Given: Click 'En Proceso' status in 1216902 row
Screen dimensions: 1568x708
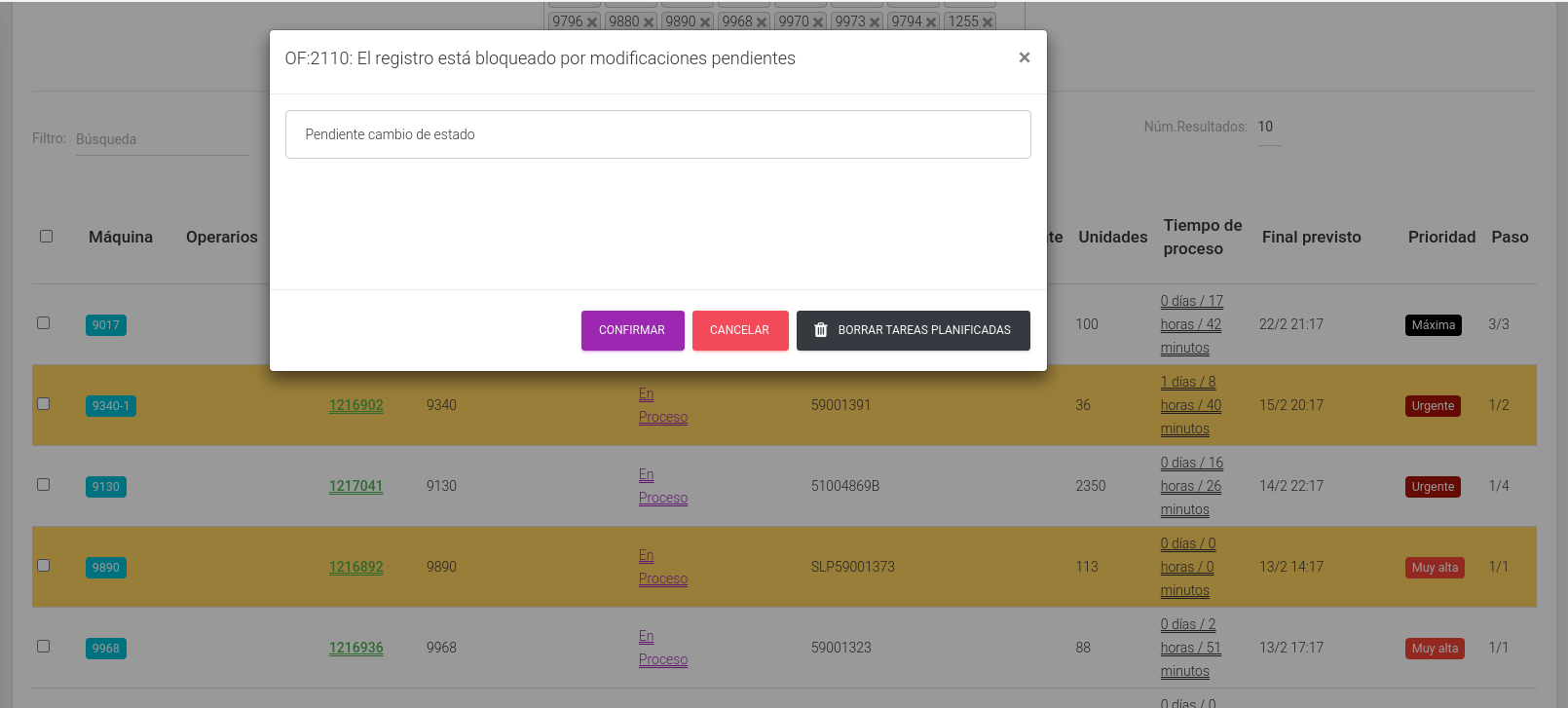Looking at the screenshot, I should [663, 405].
